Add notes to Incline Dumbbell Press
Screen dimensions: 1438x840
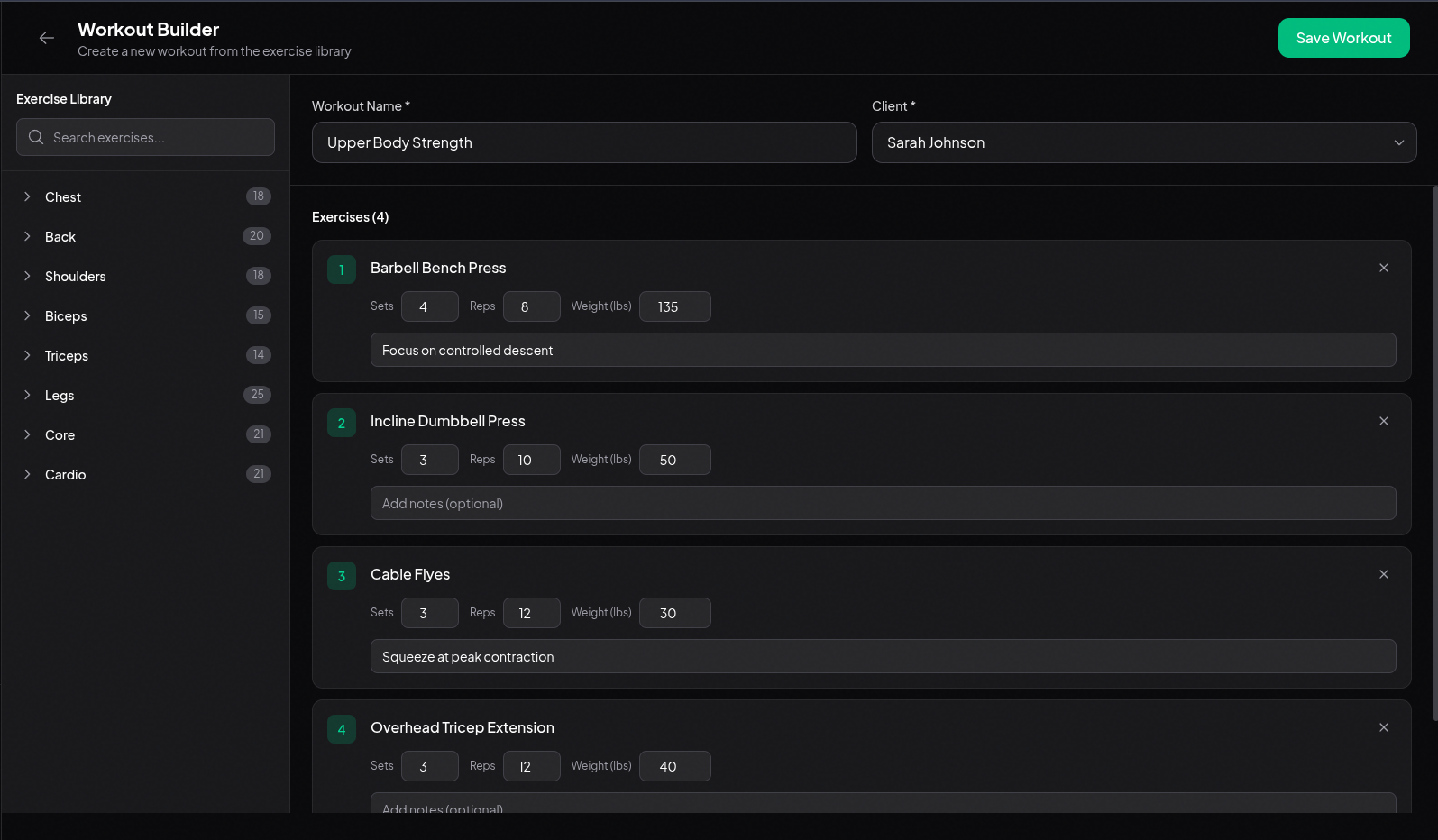884,503
